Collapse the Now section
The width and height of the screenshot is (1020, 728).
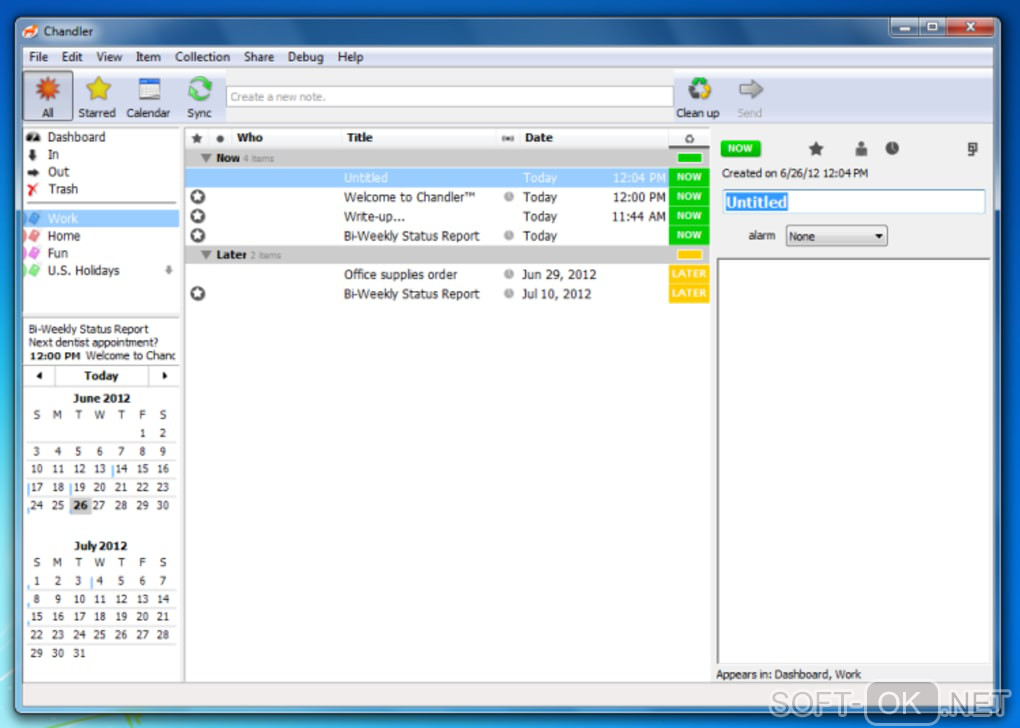(x=206, y=158)
